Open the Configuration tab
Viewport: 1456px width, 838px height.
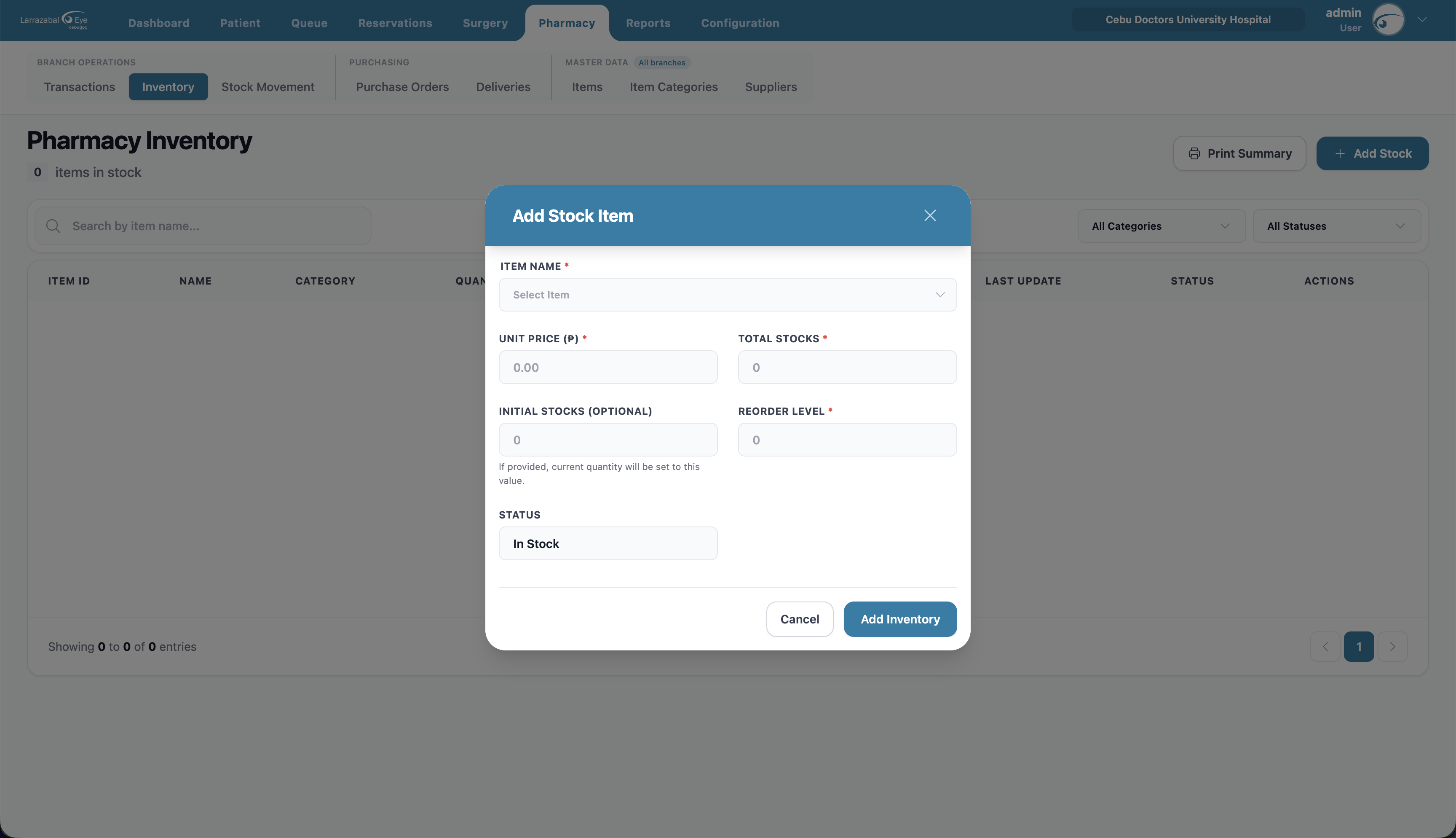[740, 23]
